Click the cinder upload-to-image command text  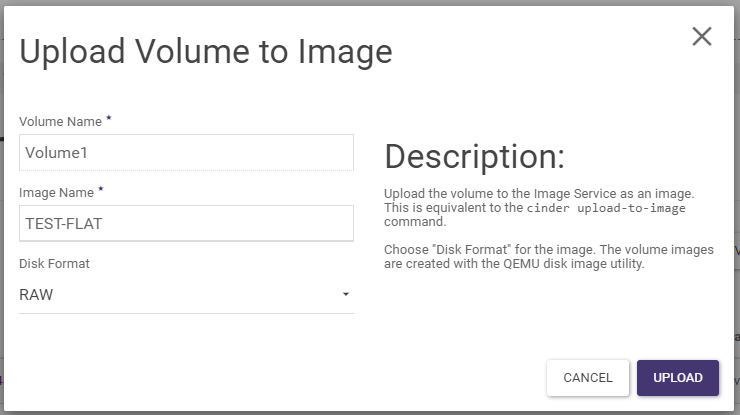click(x=606, y=208)
